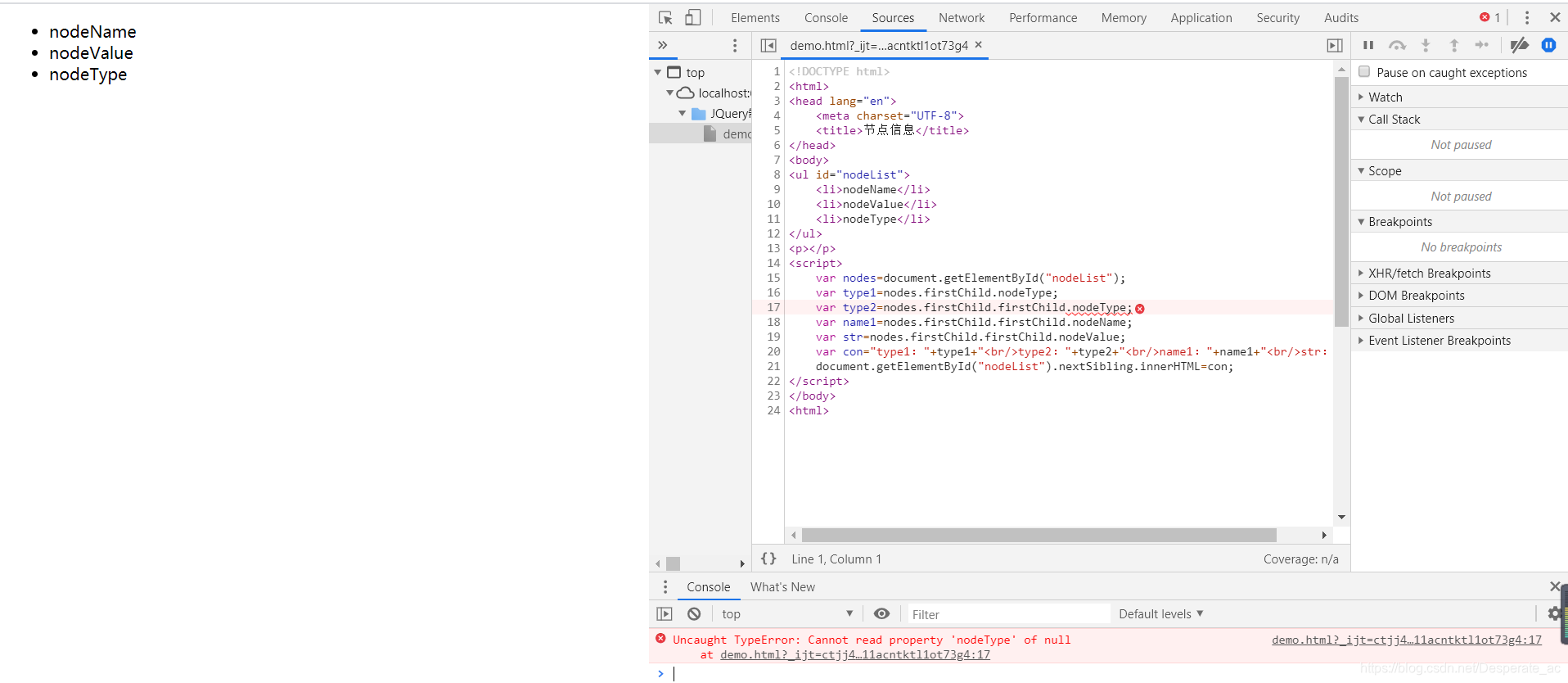Step into next function call

click(x=1426, y=45)
